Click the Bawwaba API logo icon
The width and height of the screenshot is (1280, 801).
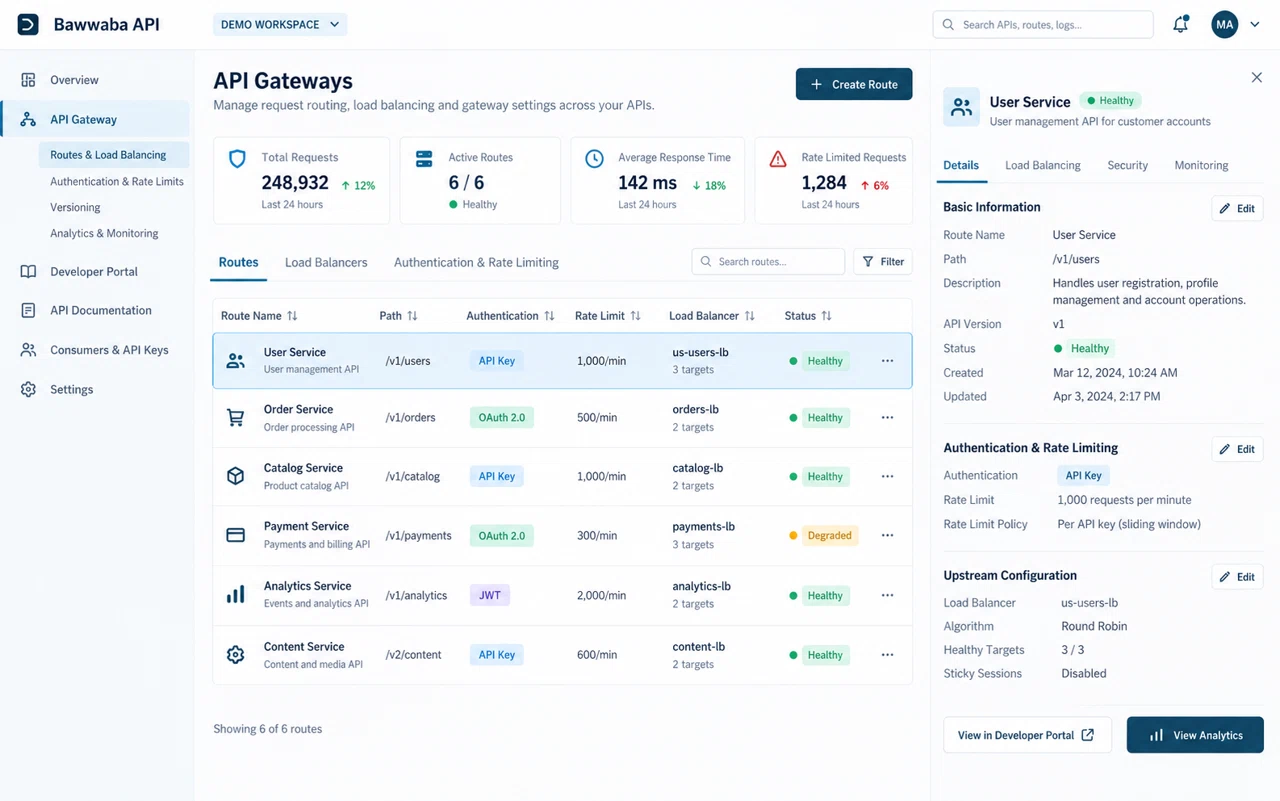pyautogui.click(x=28, y=24)
